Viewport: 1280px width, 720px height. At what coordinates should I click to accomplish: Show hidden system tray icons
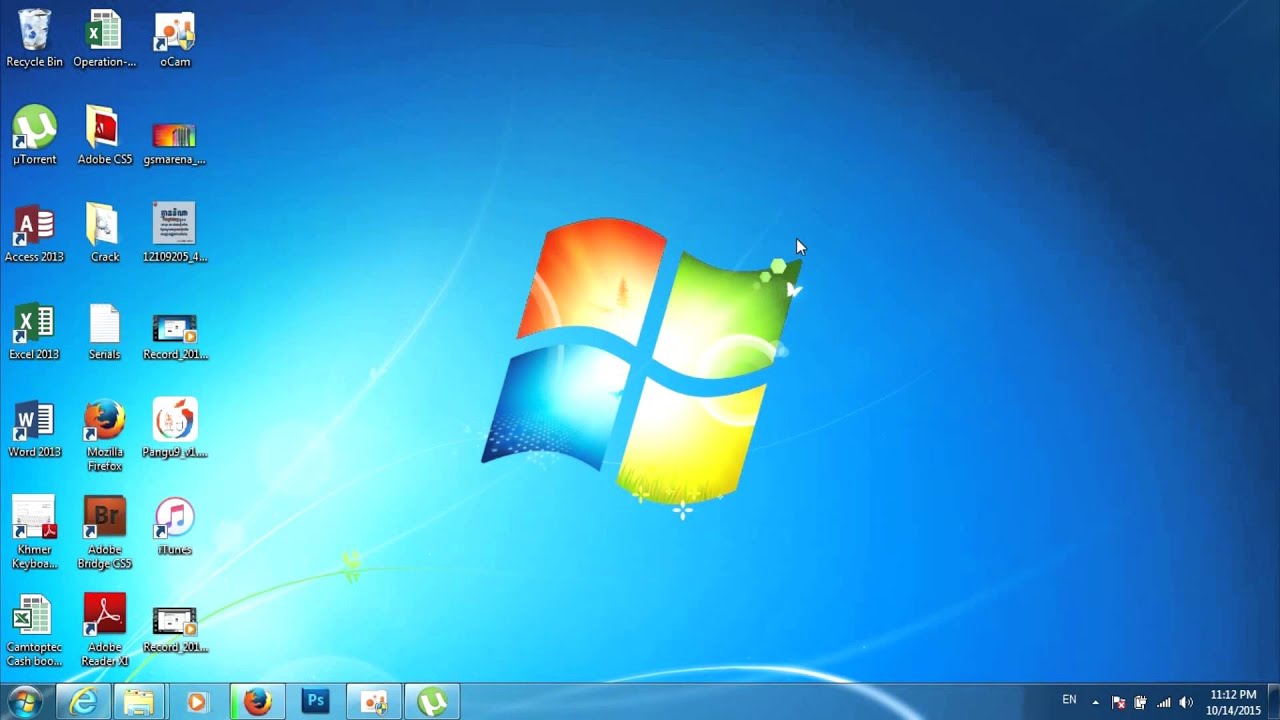point(1095,702)
